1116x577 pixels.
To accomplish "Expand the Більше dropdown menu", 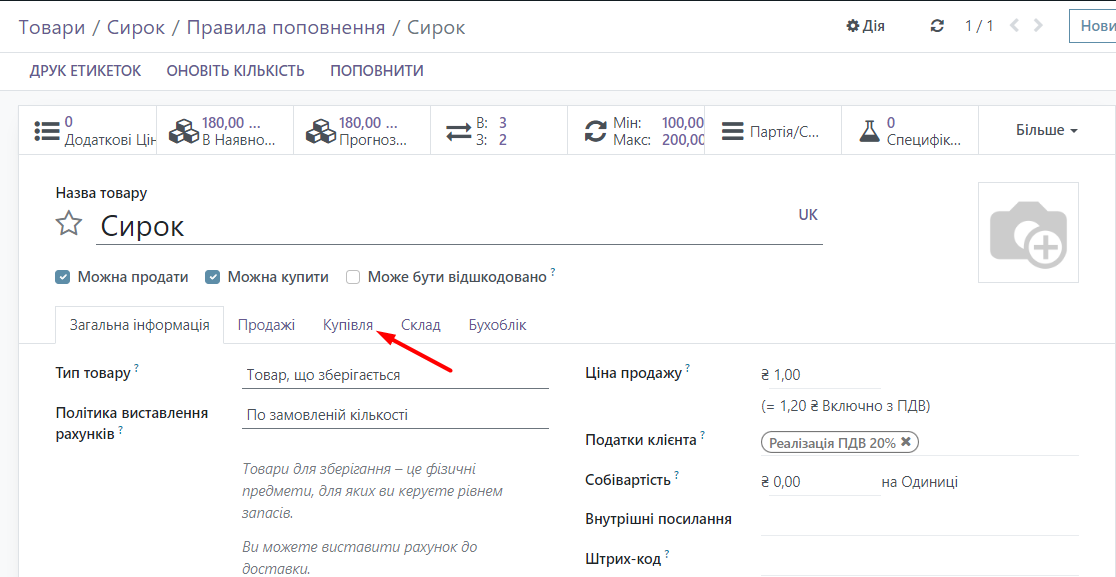I will coord(1046,131).
